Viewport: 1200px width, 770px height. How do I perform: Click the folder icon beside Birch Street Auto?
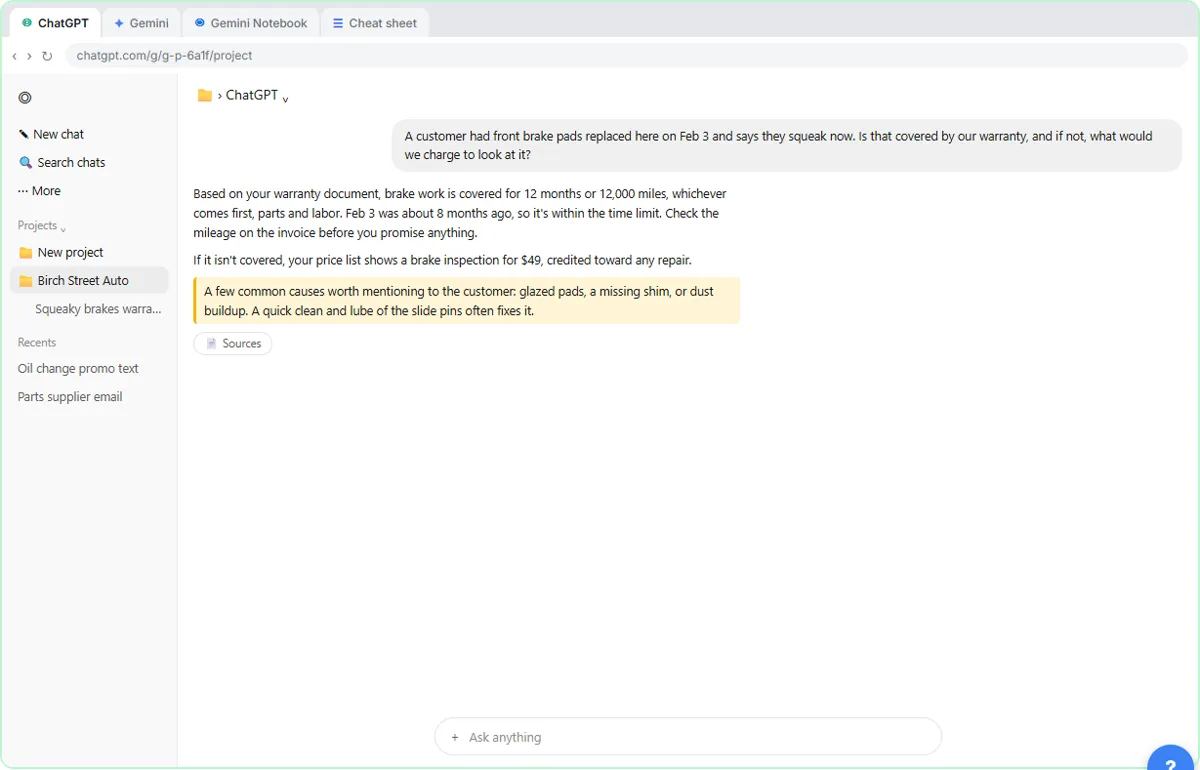26,281
